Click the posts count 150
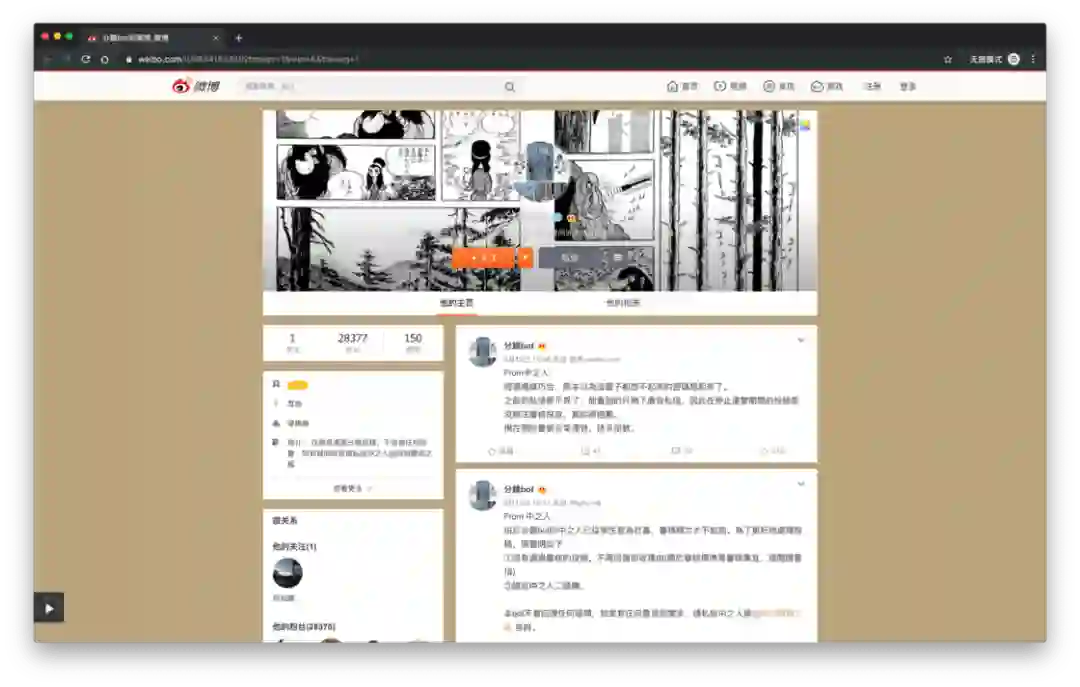The width and height of the screenshot is (1080, 687). pyautogui.click(x=413, y=342)
